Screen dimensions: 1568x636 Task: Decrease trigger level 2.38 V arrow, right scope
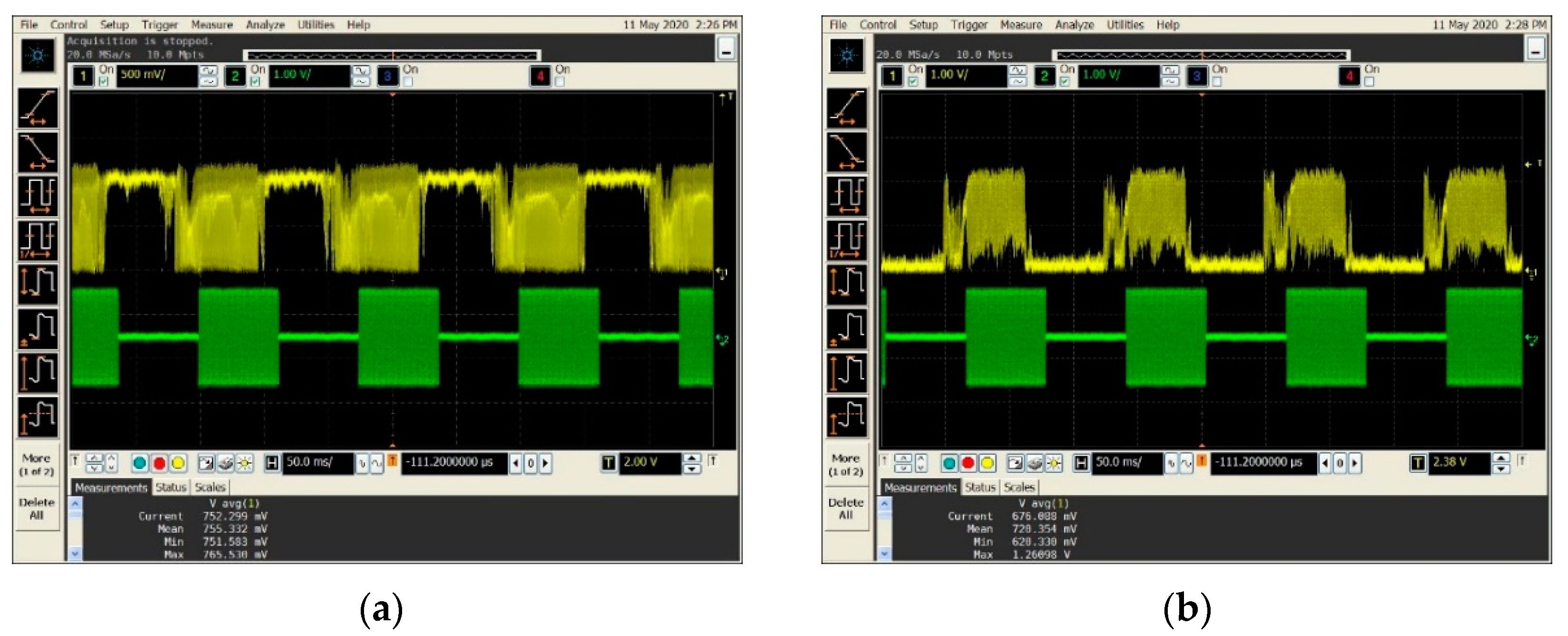click(x=1501, y=468)
